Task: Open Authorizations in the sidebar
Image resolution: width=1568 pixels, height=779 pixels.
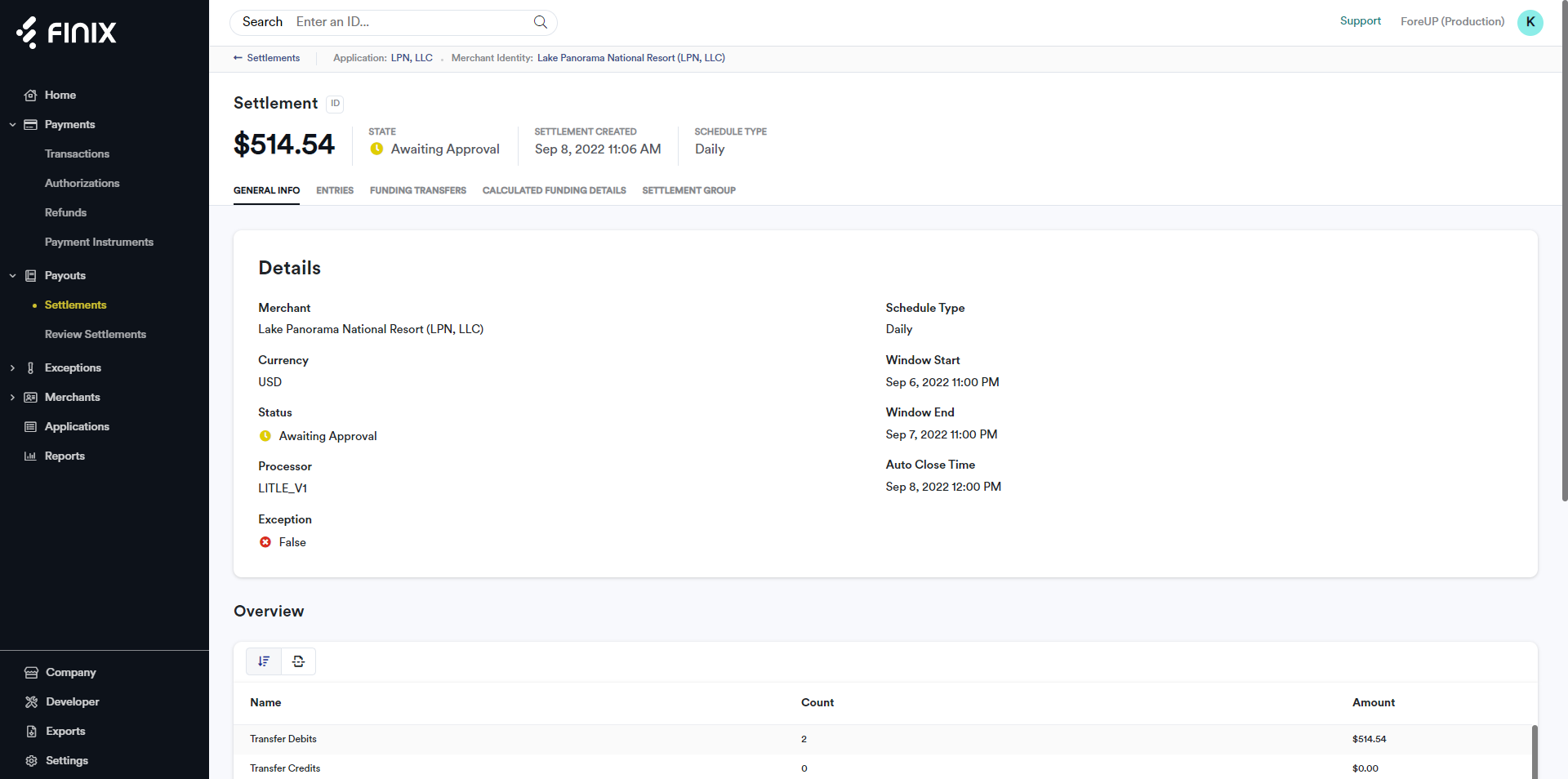Action: coord(82,184)
